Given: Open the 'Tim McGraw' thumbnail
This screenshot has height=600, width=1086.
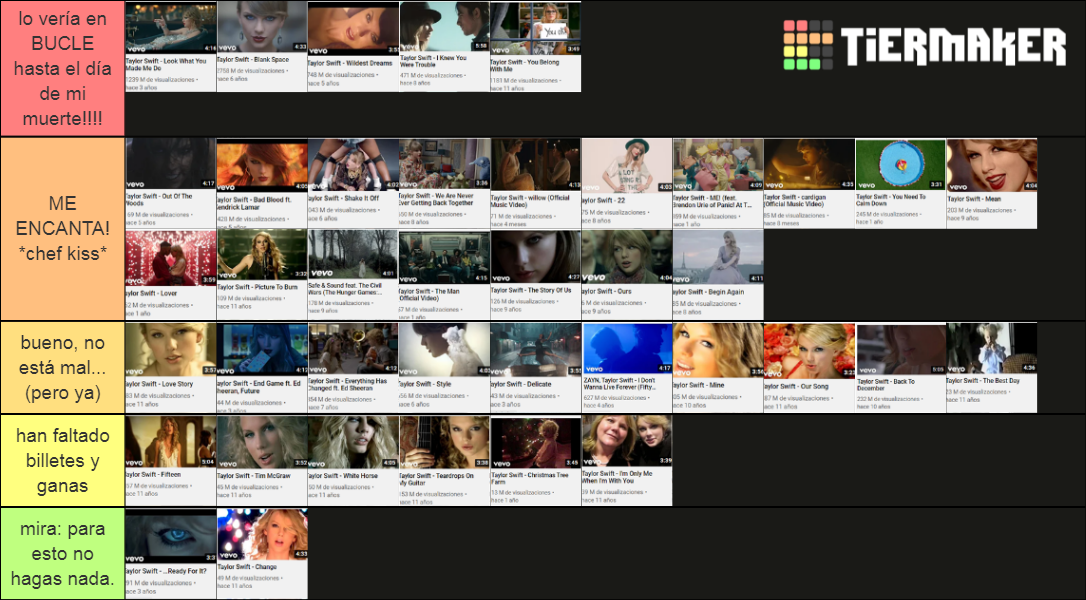Looking at the screenshot, I should pos(262,461).
